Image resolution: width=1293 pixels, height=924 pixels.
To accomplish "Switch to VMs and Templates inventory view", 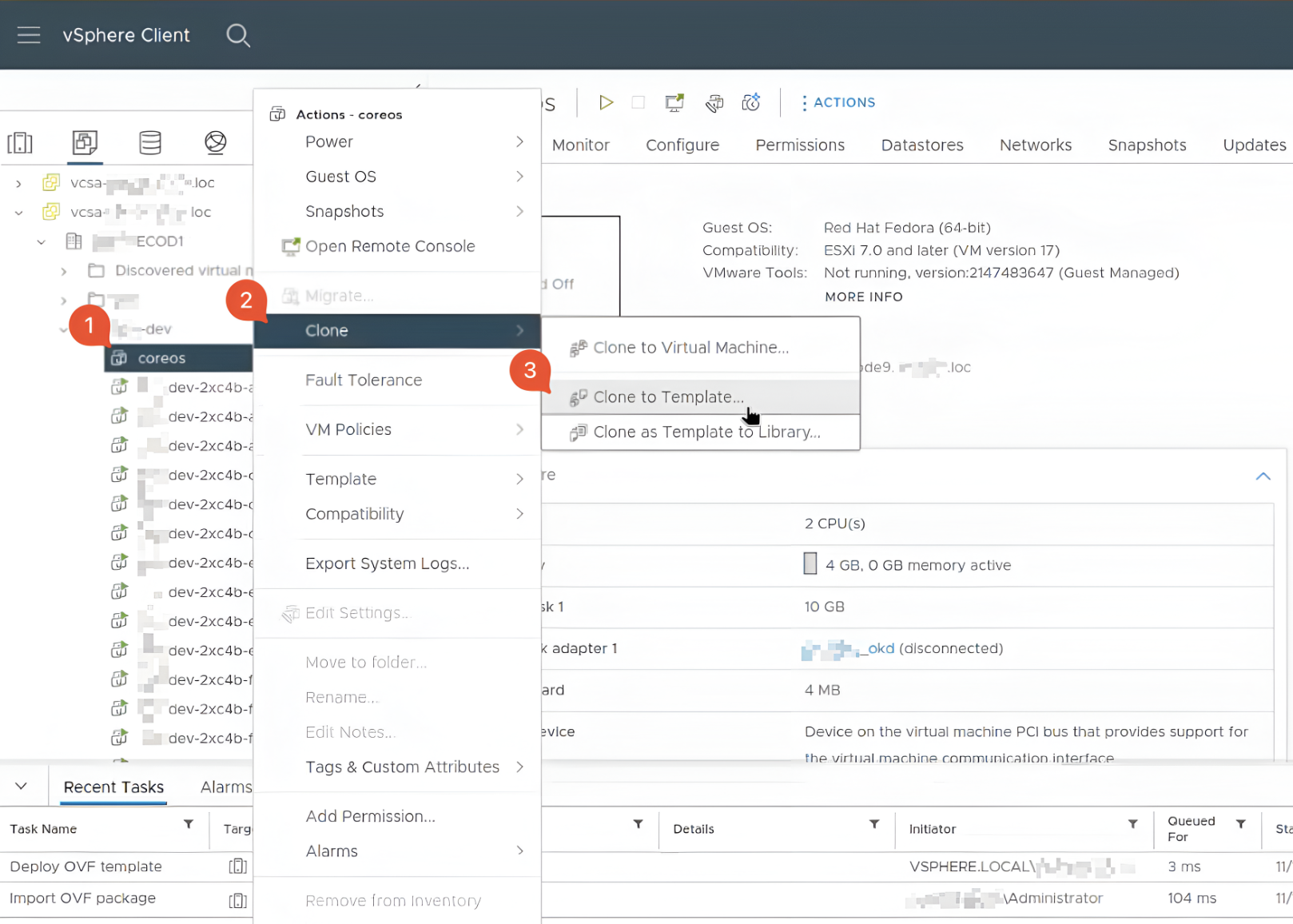I will (x=85, y=143).
